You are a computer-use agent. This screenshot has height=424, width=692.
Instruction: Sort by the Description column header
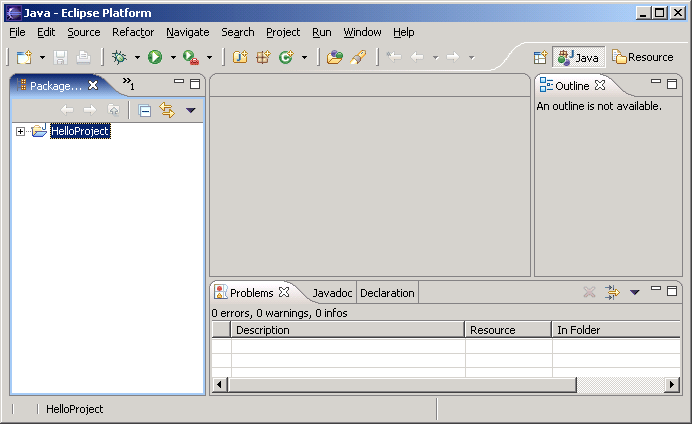[x=347, y=330]
